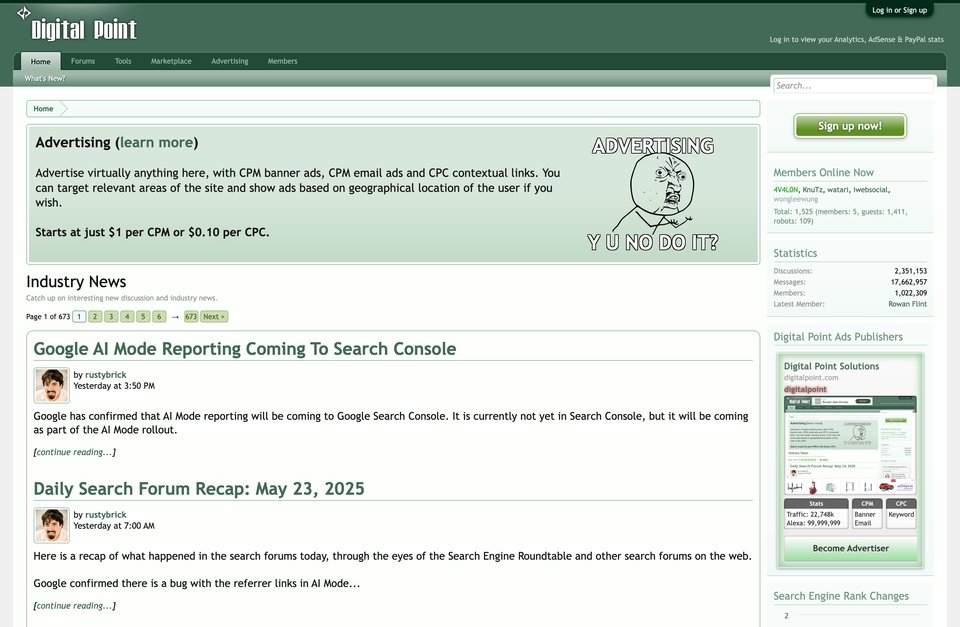Continue reading the Daily Search Forum Recap
The width and height of the screenshot is (960, 627).
(x=74, y=606)
